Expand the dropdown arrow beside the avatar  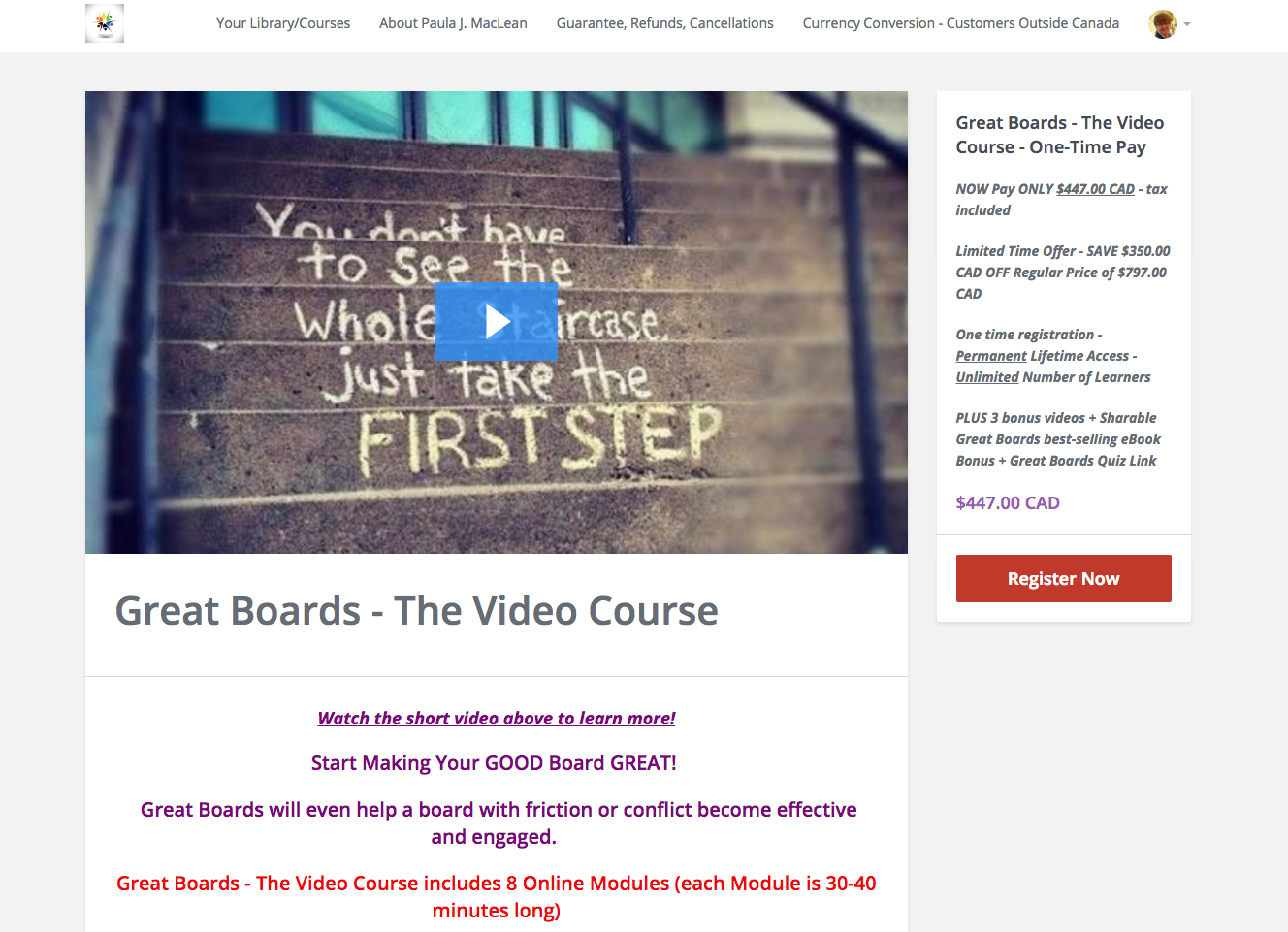[x=1187, y=24]
